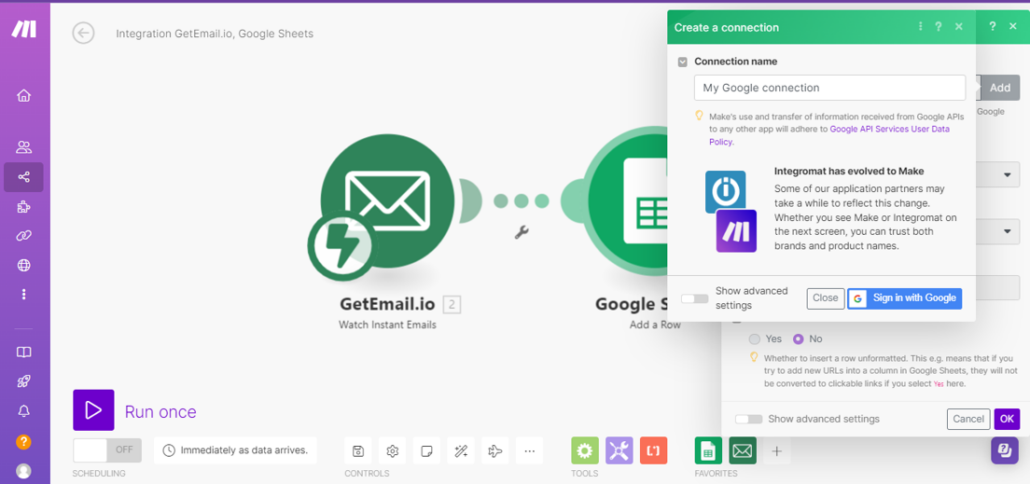Open the red Text parser brackets icon
1030x484 pixels.
(653, 451)
